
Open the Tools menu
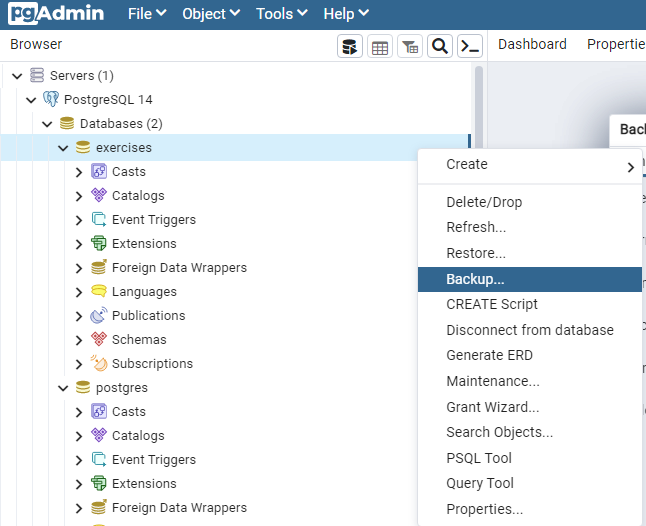pos(282,14)
